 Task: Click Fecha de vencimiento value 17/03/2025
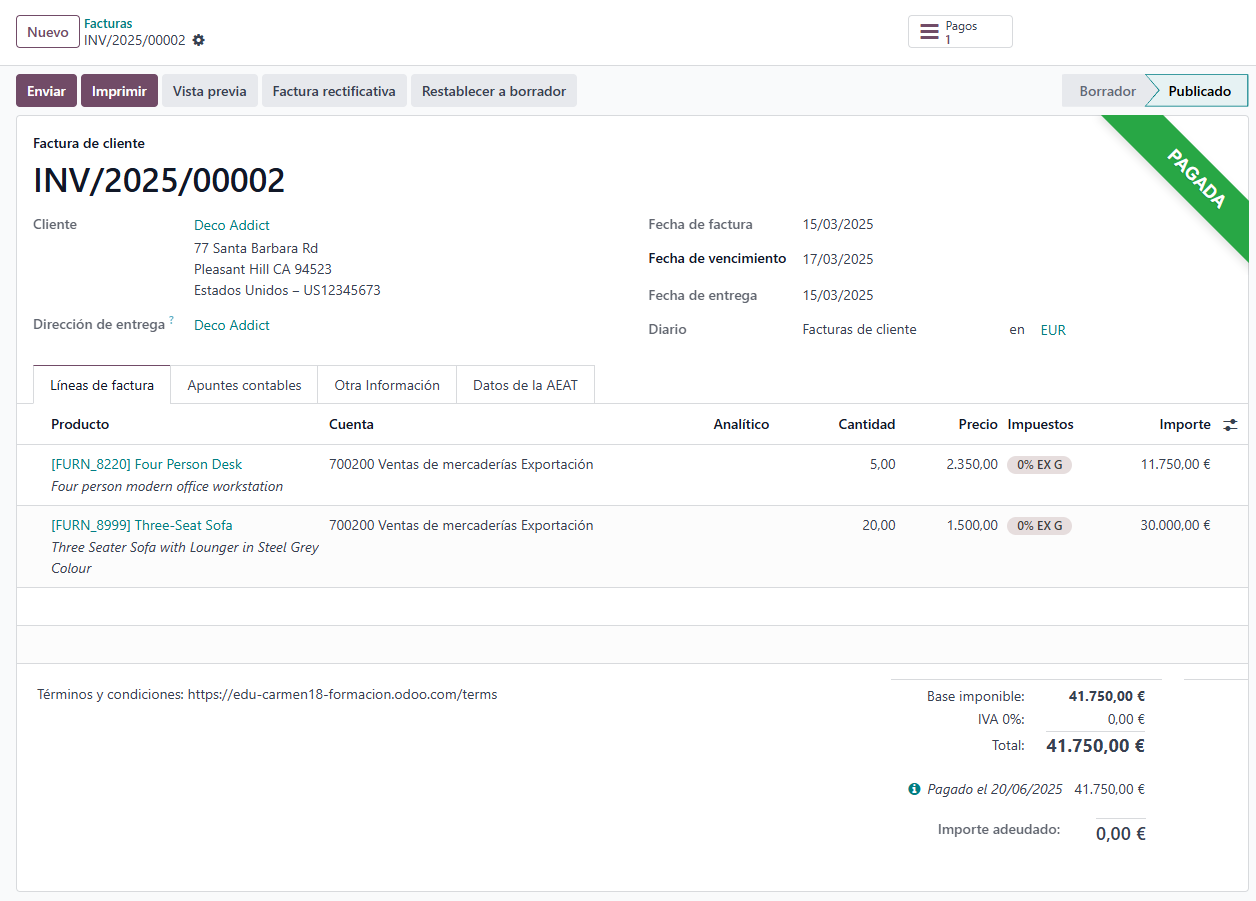838,259
